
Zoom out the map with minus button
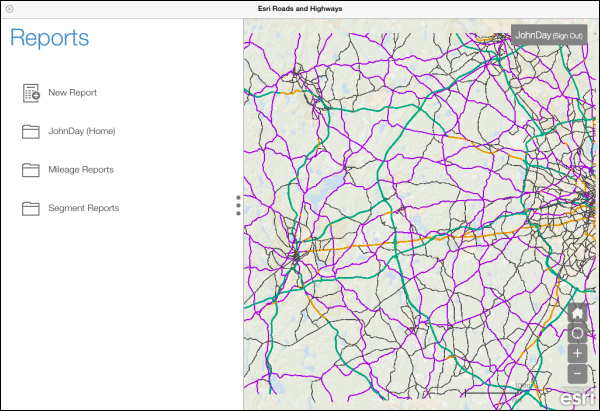click(577, 373)
